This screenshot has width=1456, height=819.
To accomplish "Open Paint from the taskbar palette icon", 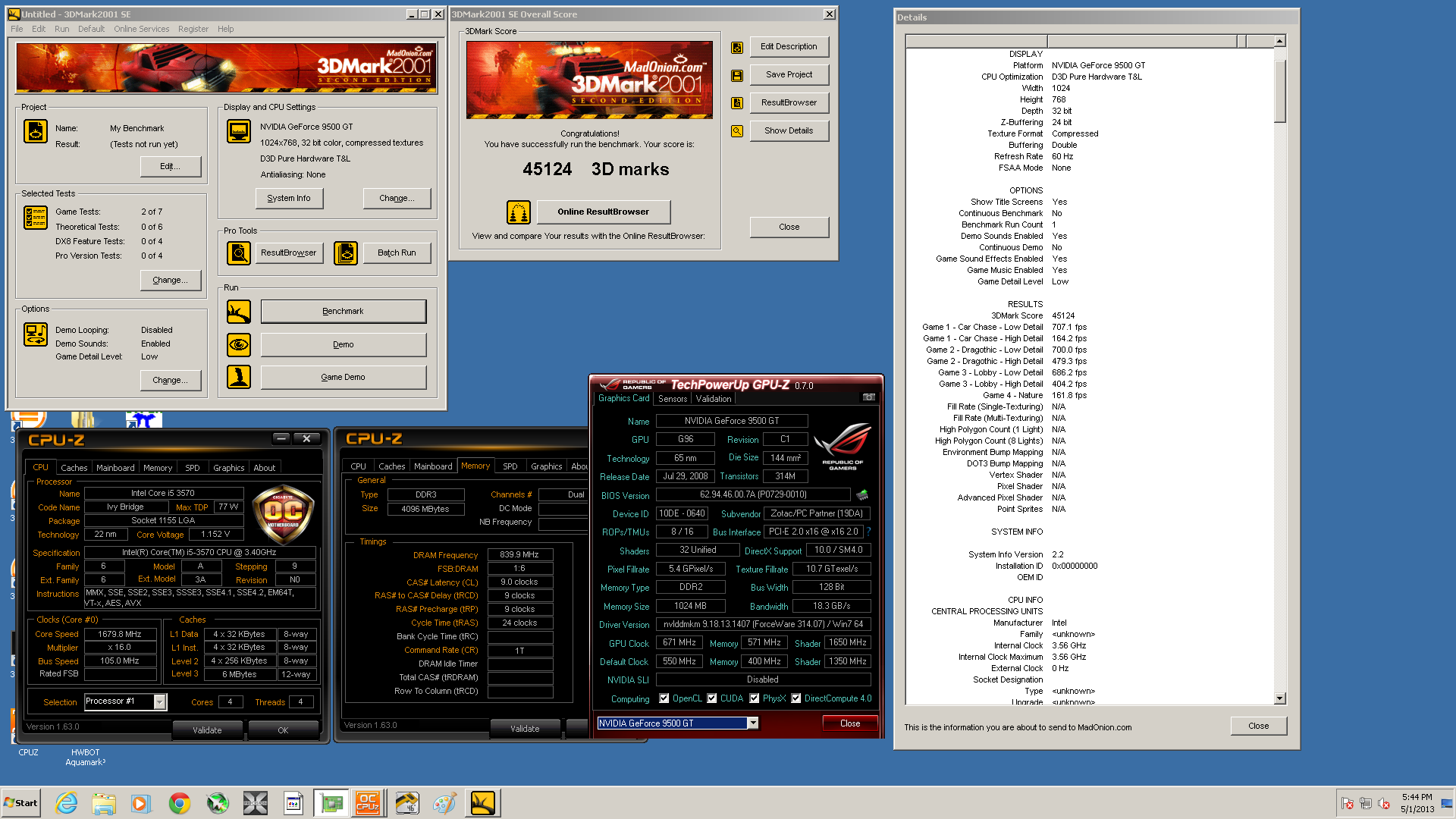I will point(445,803).
